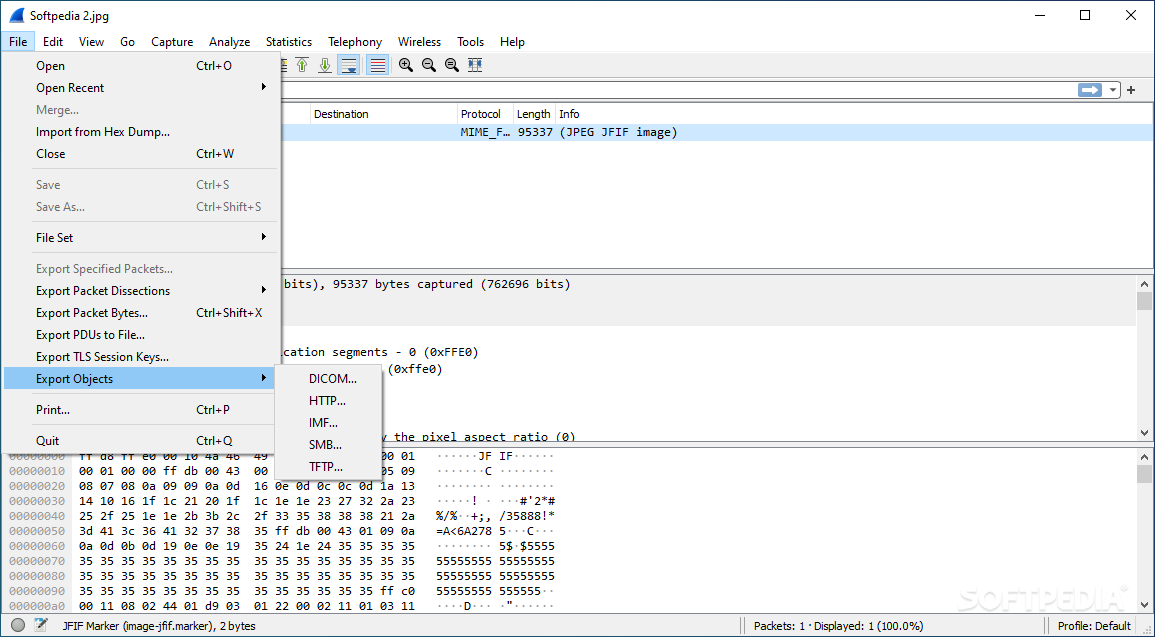The width and height of the screenshot is (1155, 637).
Task: Click the expert information circle icon
Action: 18,625
